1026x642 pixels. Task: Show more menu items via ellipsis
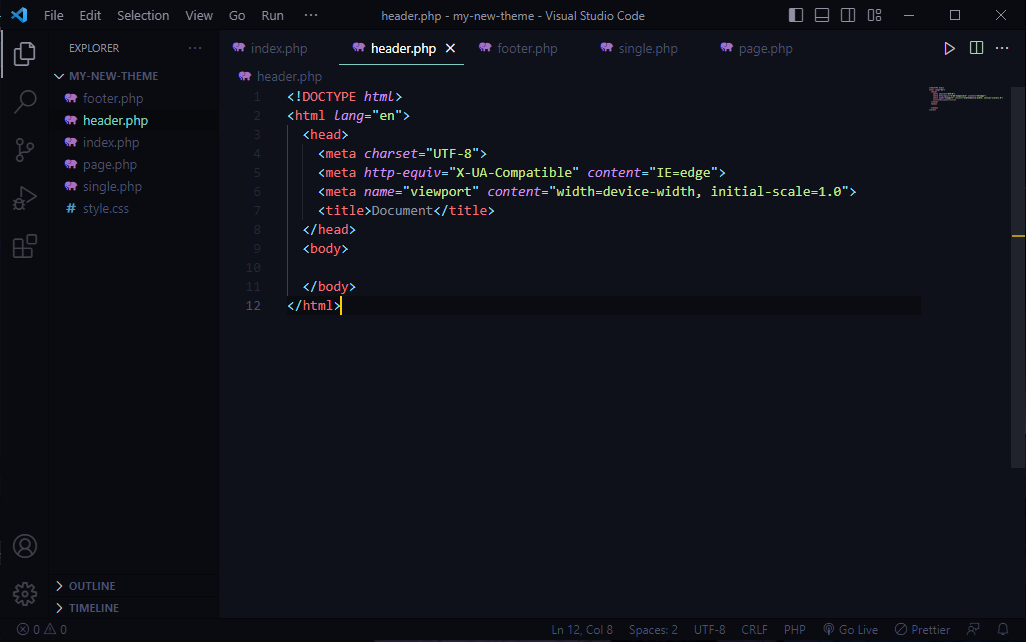point(311,15)
